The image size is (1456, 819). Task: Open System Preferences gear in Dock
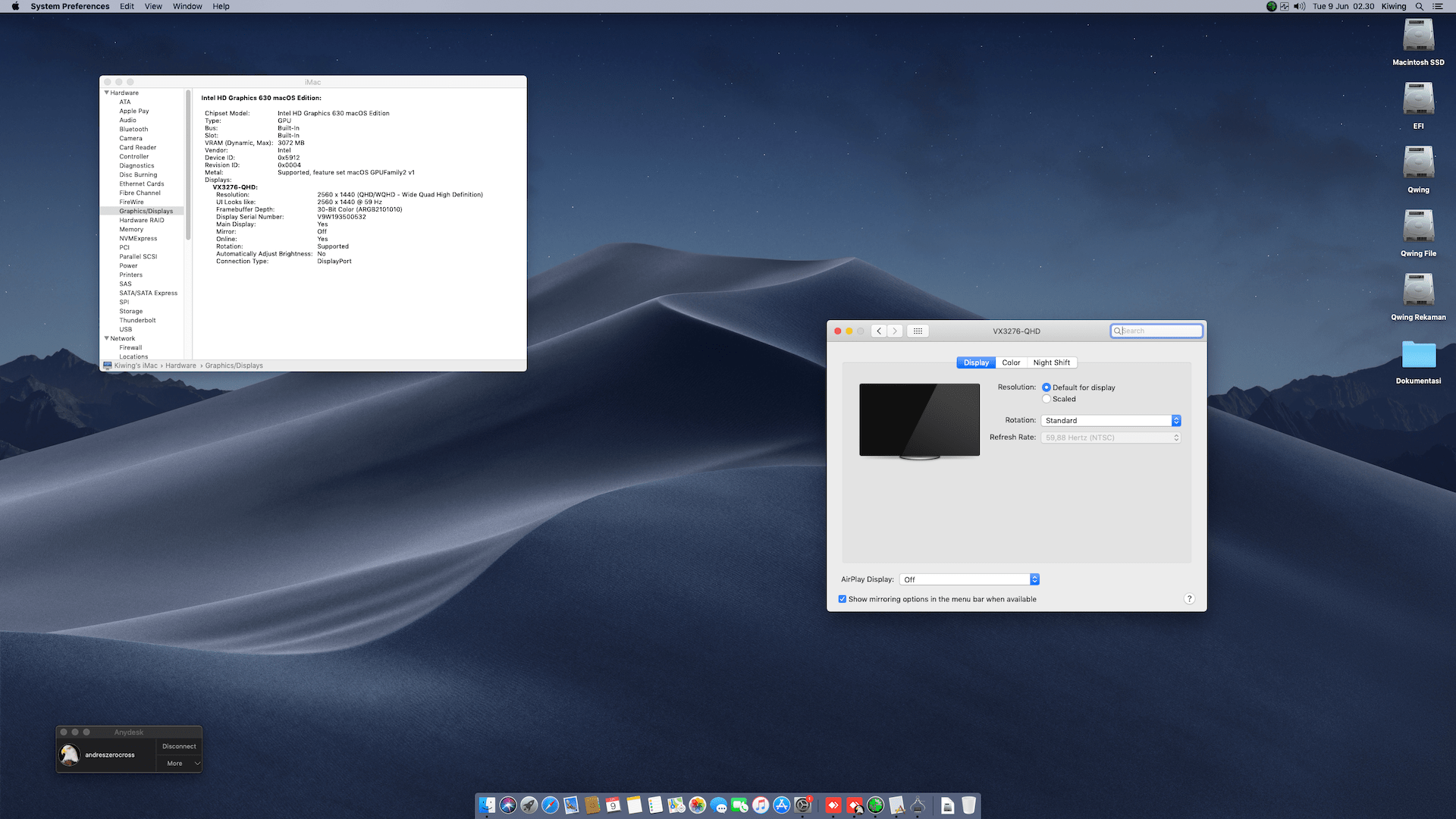pyautogui.click(x=803, y=805)
